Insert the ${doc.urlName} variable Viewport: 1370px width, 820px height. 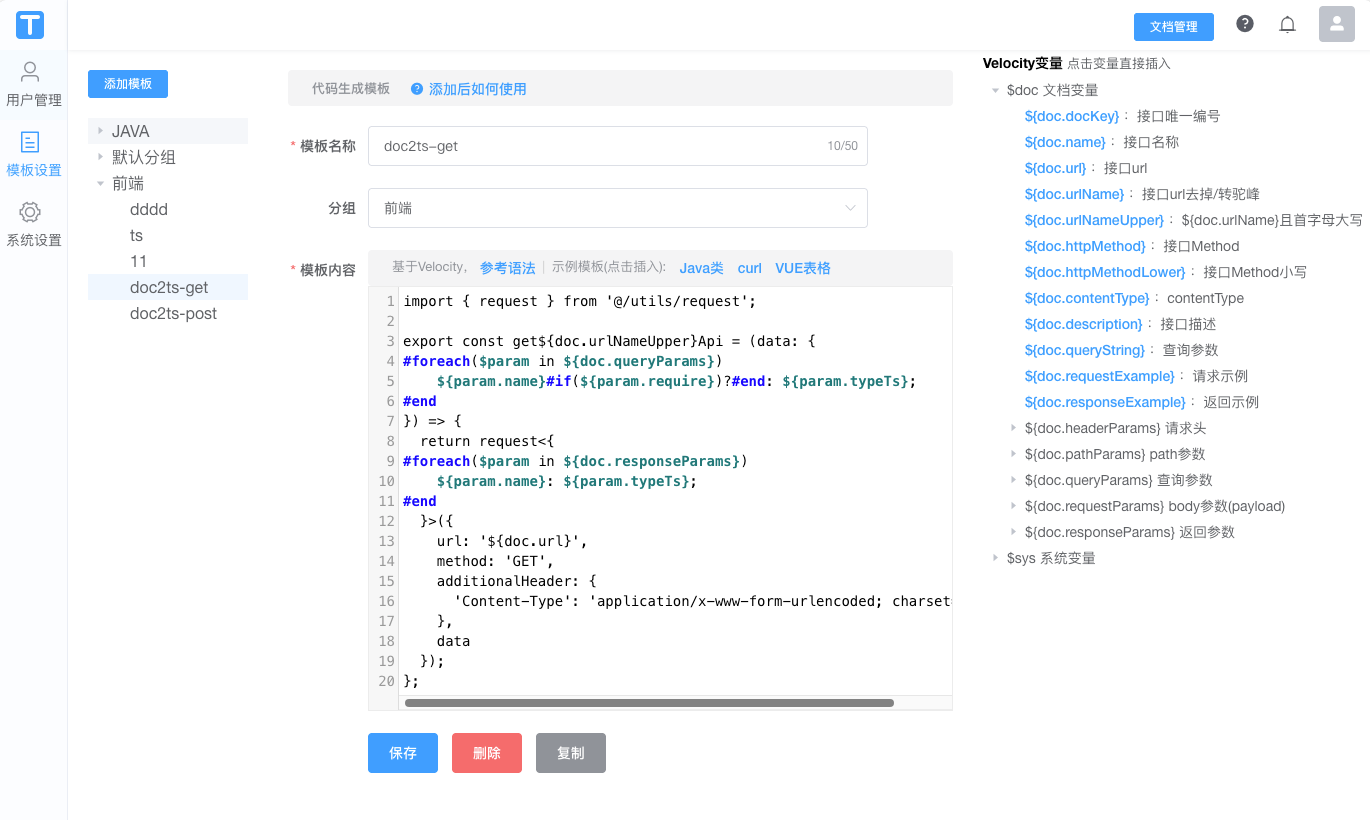pyautogui.click(x=1074, y=194)
